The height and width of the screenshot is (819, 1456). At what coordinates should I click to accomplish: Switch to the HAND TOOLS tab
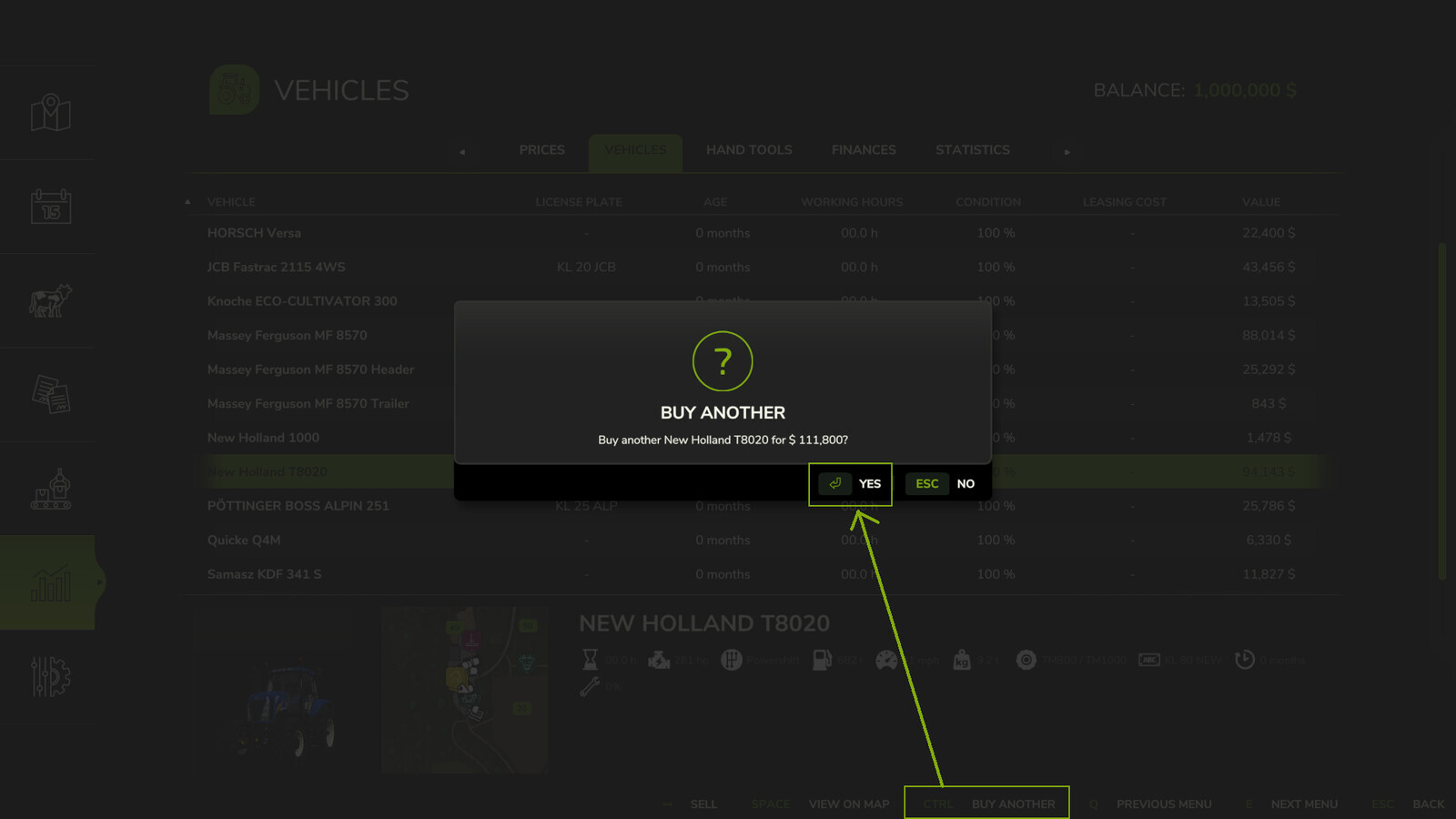point(749,150)
